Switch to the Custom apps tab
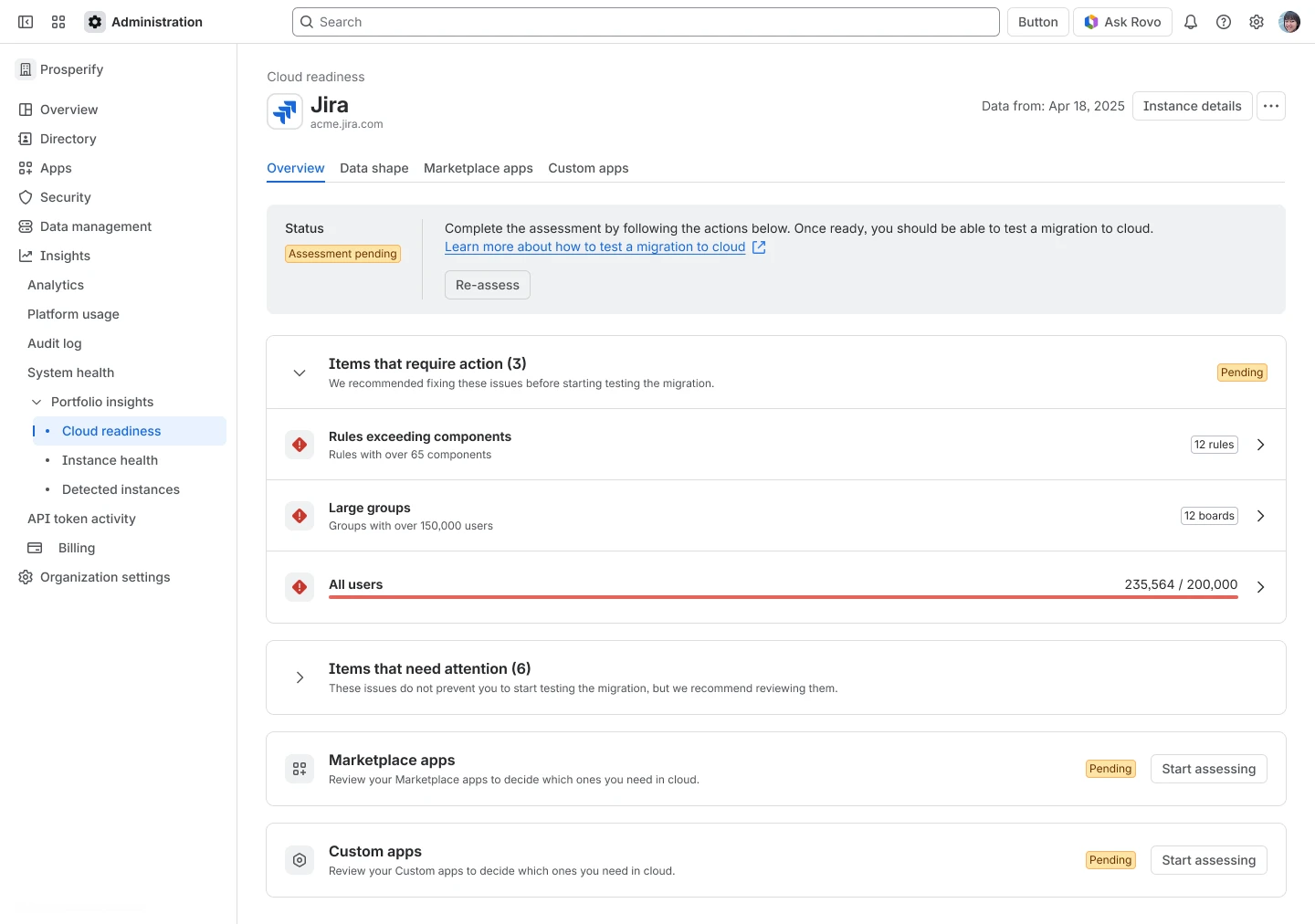This screenshot has width=1315, height=924. [x=588, y=168]
